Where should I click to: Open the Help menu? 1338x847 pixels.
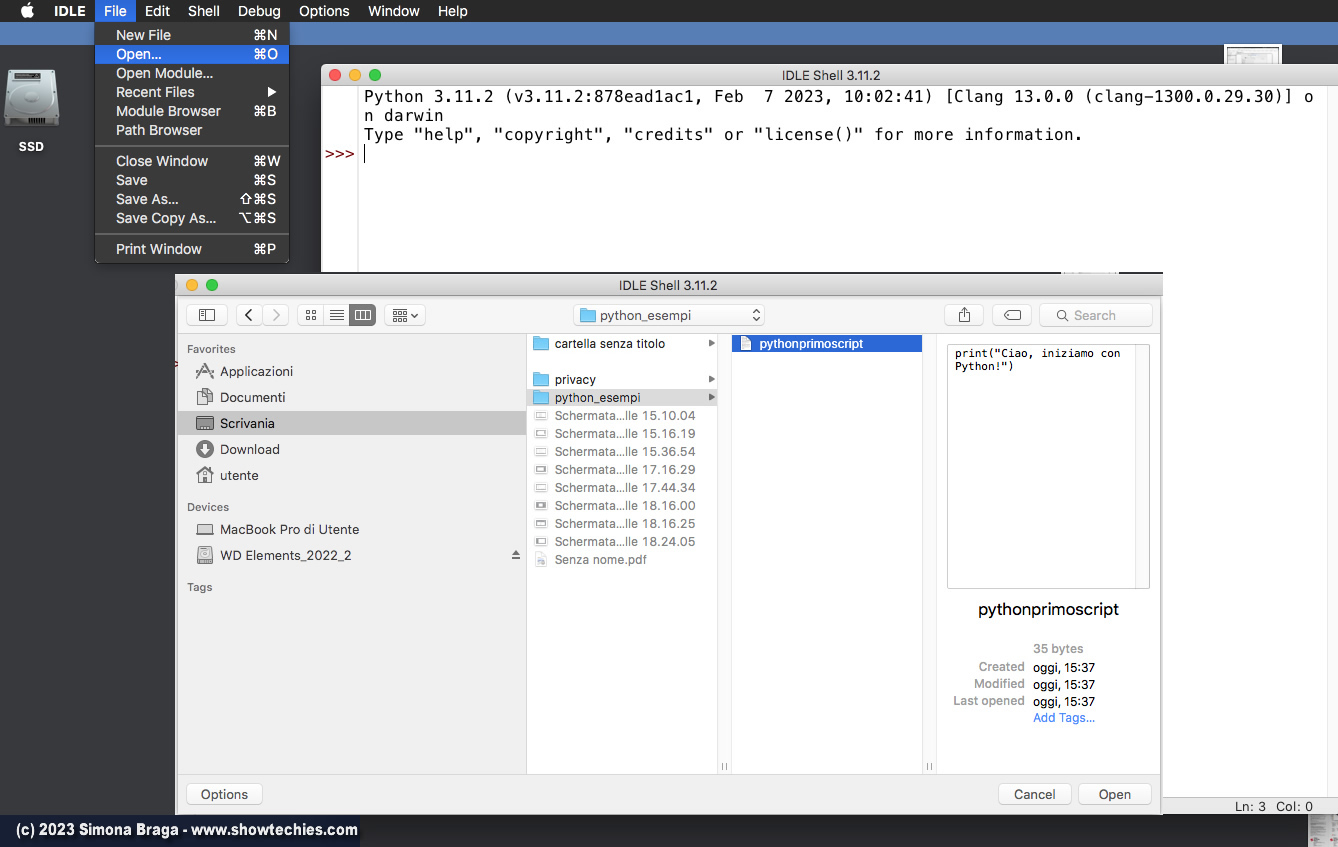click(x=452, y=11)
